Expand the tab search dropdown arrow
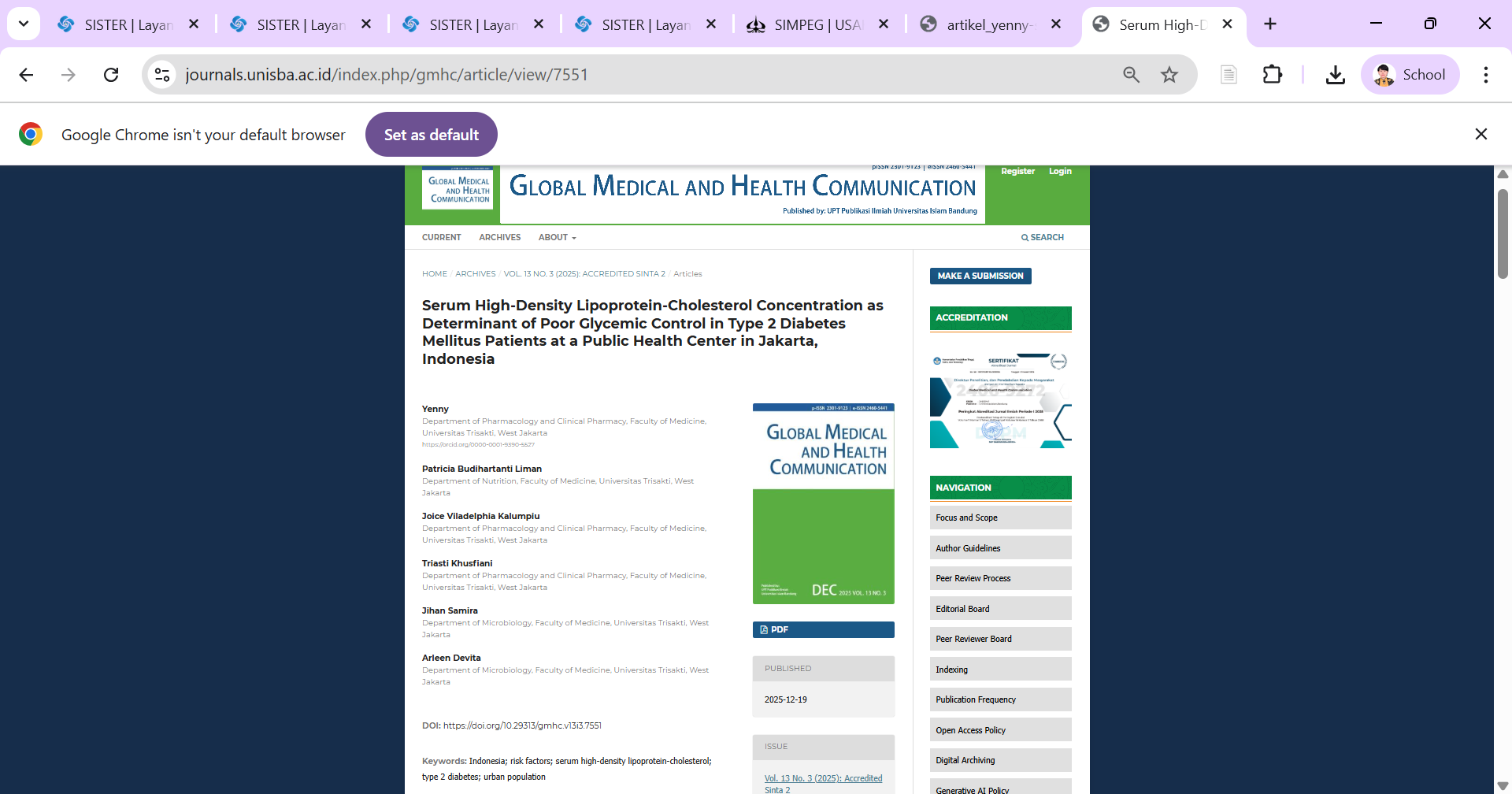This screenshot has height=794, width=1512. point(24,24)
